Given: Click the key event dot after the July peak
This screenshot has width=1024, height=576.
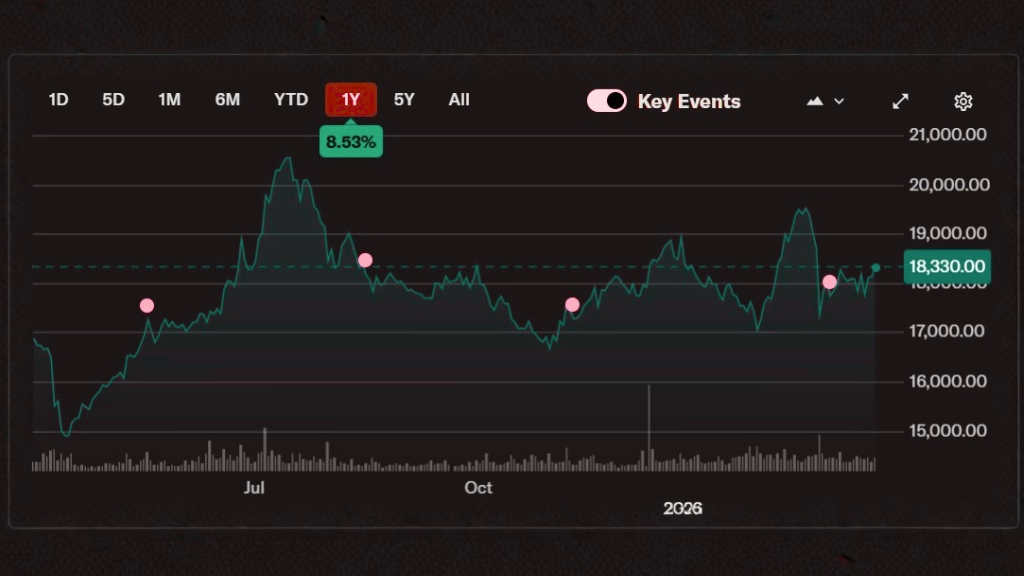Looking at the screenshot, I should [x=365, y=261].
